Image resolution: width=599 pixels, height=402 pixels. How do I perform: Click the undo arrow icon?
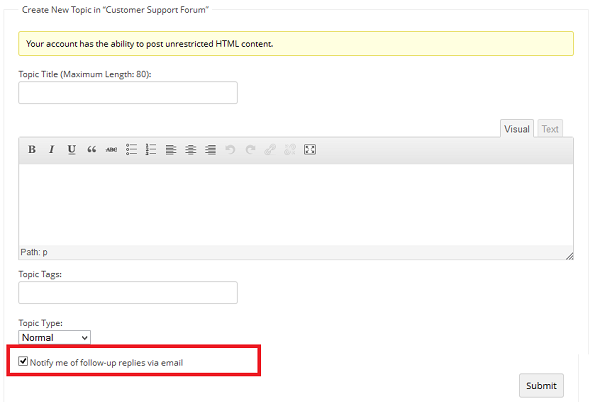click(x=230, y=149)
